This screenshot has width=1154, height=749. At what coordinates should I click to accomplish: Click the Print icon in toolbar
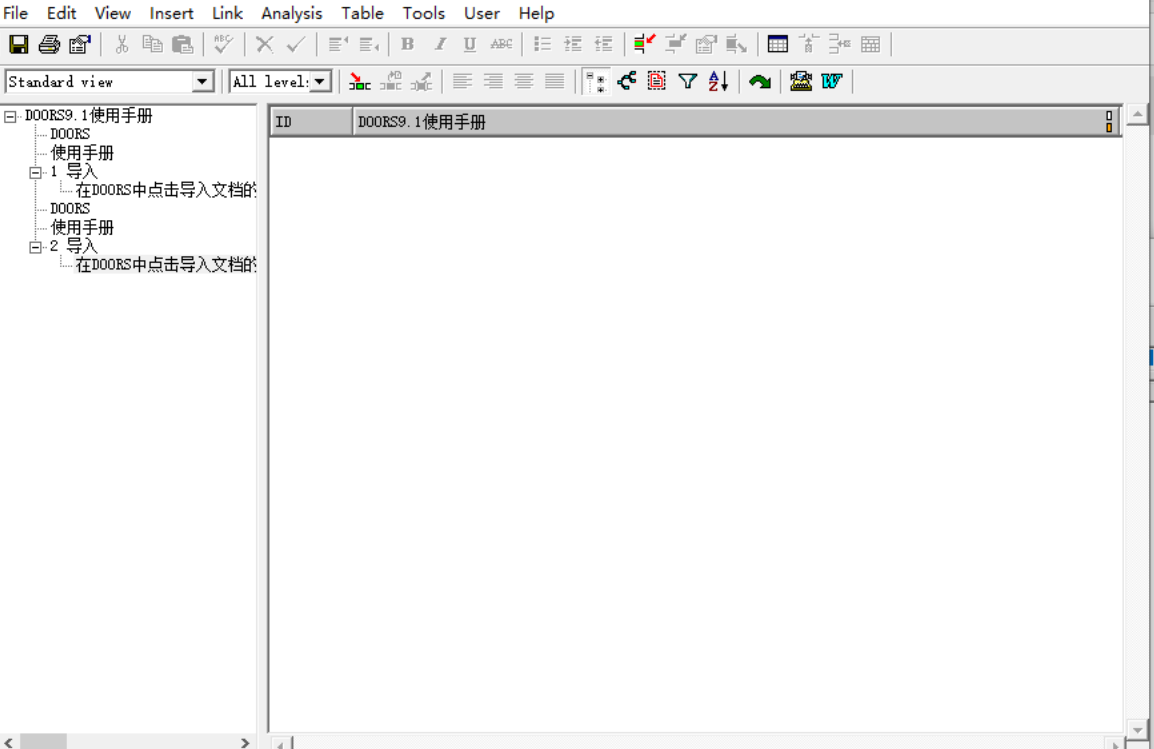49,44
